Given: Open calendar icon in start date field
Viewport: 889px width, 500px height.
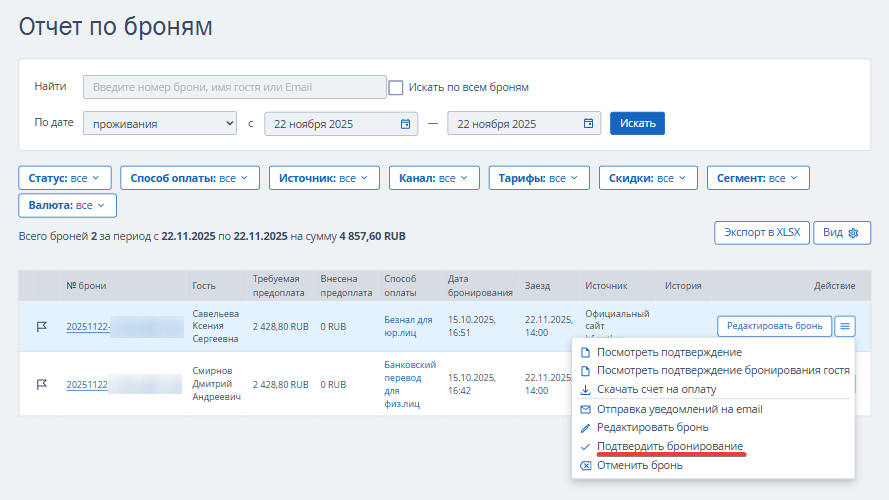Looking at the screenshot, I should (x=405, y=124).
